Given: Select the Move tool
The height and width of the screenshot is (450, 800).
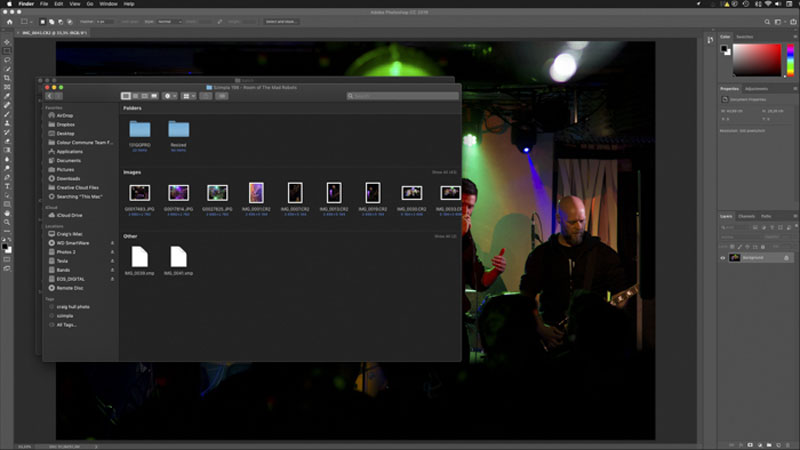Looking at the screenshot, I should coord(7,42).
